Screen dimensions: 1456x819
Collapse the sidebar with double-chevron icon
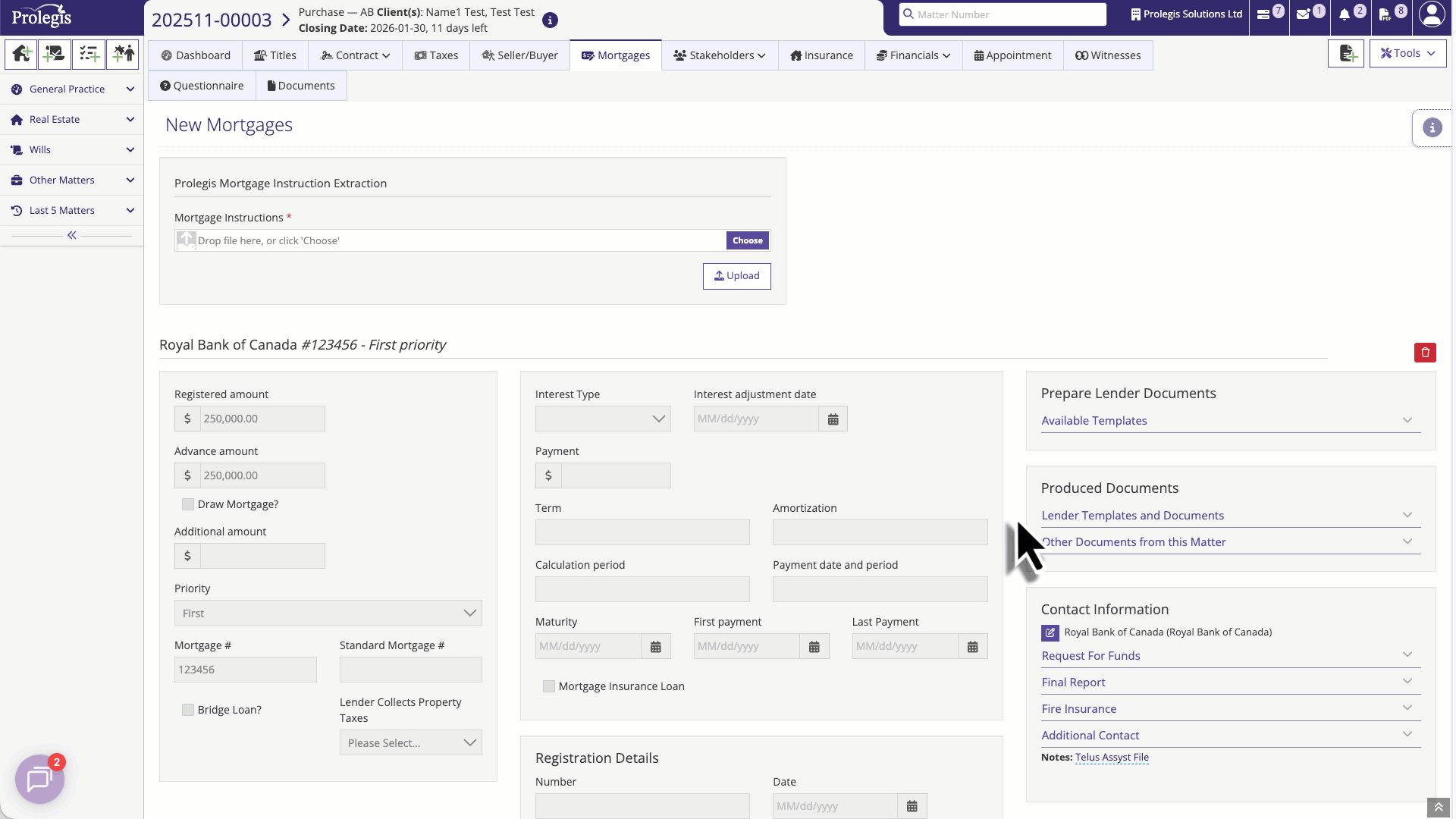pyautogui.click(x=72, y=235)
